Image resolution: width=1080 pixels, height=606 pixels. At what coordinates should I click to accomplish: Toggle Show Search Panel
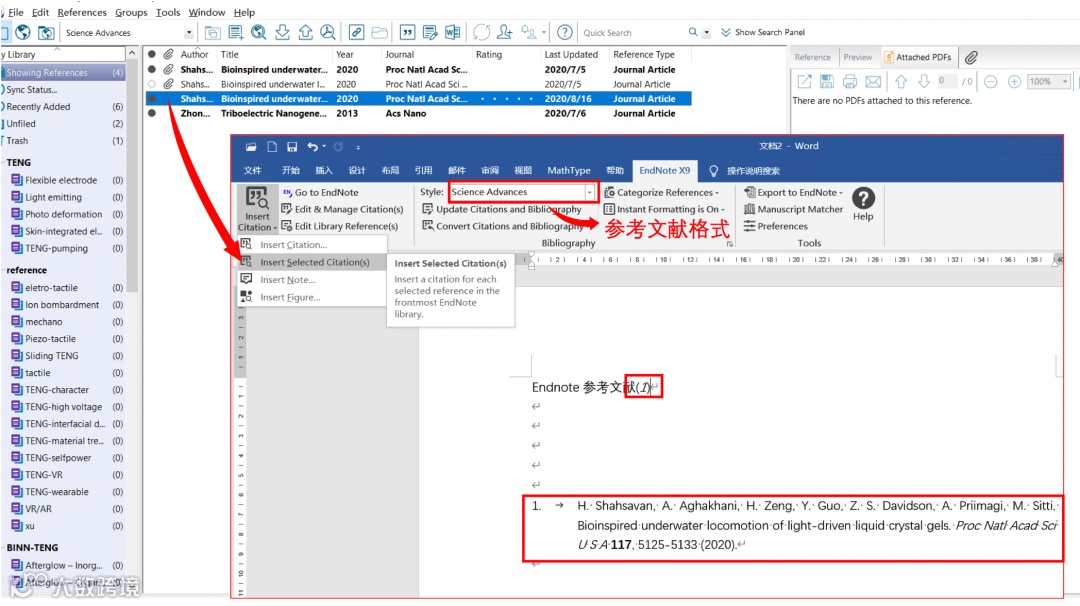click(762, 32)
